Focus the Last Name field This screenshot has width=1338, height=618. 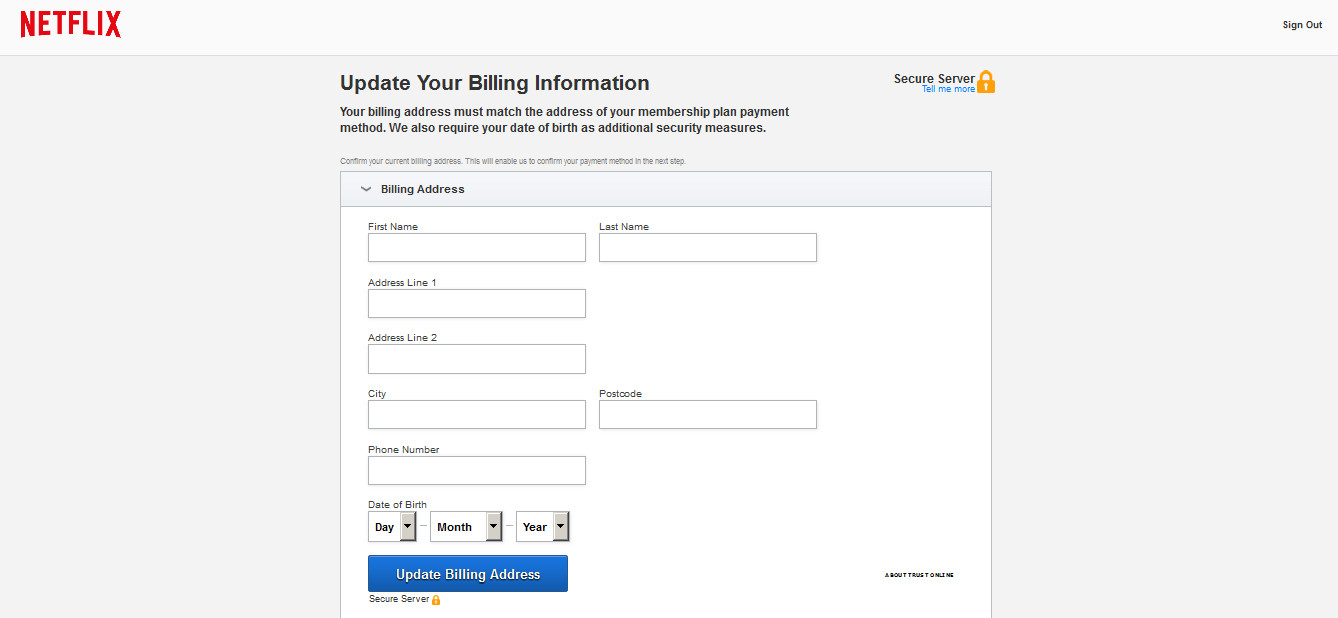pos(707,248)
